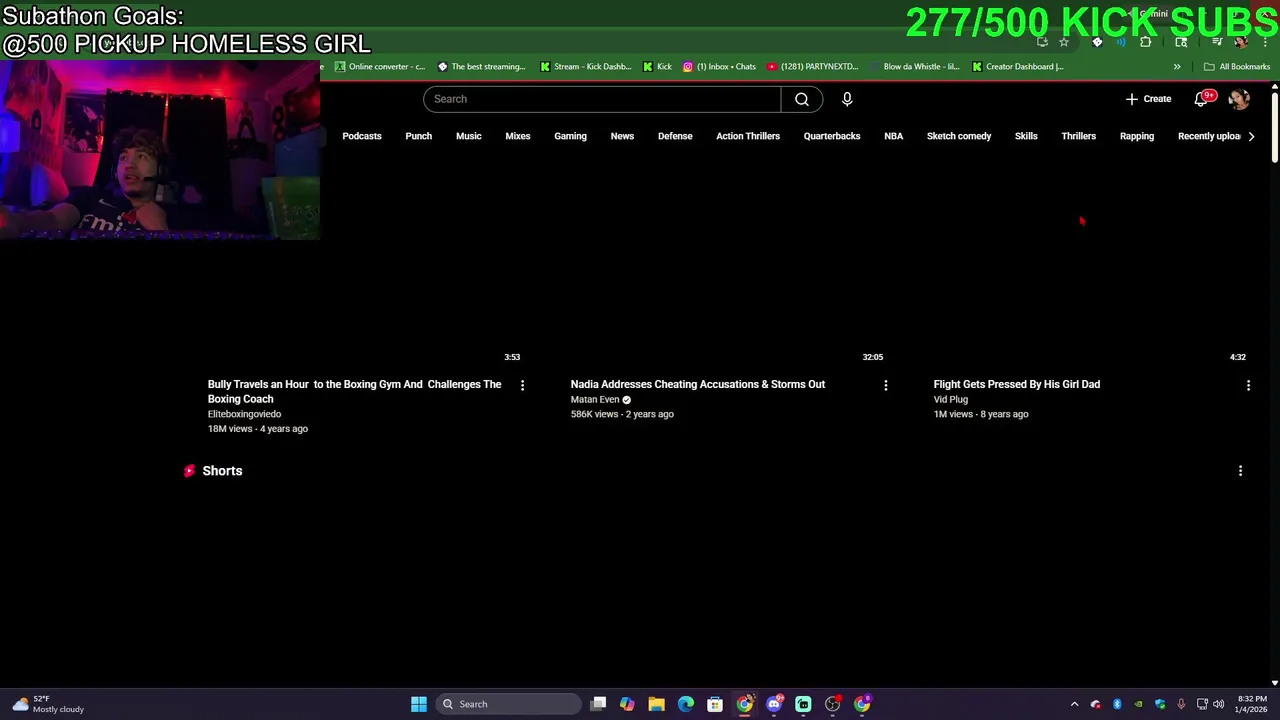Select the Sketch comedy chip
The height and width of the screenshot is (720, 1280).
click(959, 136)
